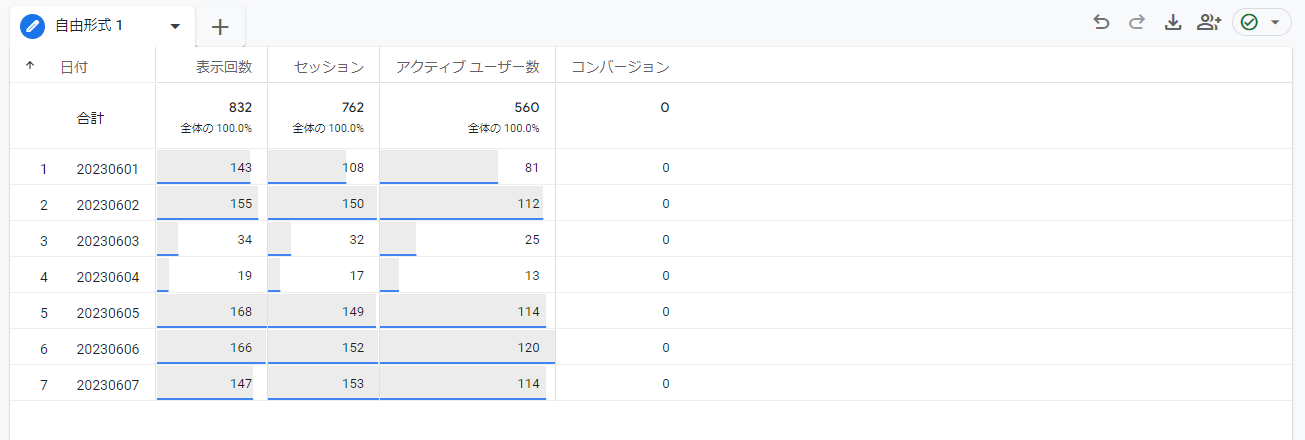Image resolution: width=1305 pixels, height=440 pixels.
Task: Click the セッション column header
Action: coord(329,67)
